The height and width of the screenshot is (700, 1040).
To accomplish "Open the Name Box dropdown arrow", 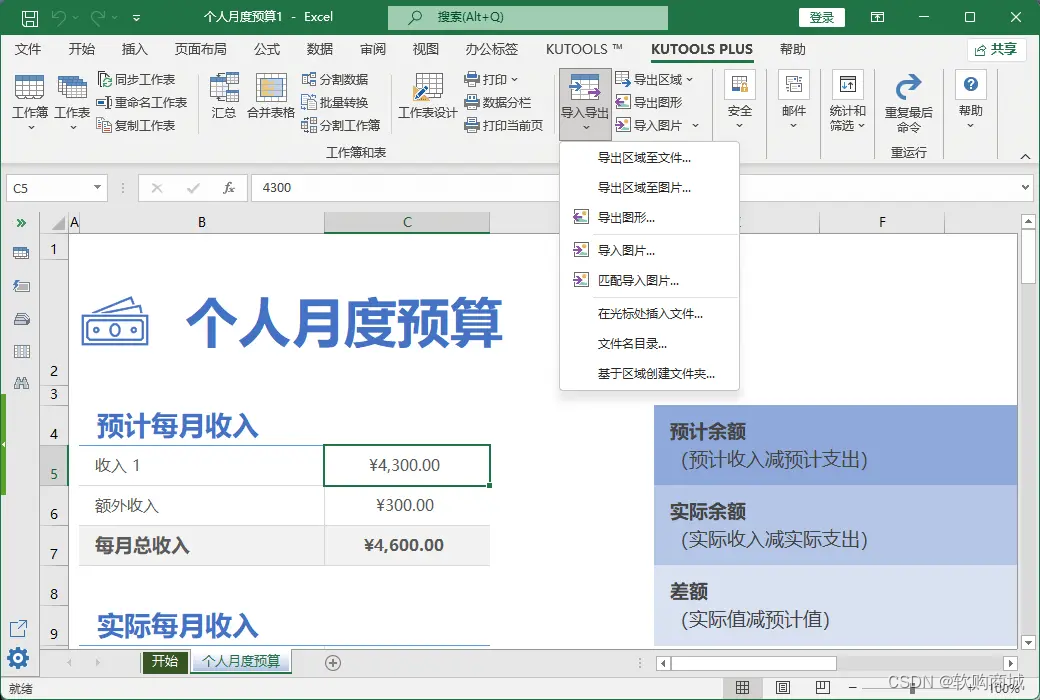I will point(98,187).
